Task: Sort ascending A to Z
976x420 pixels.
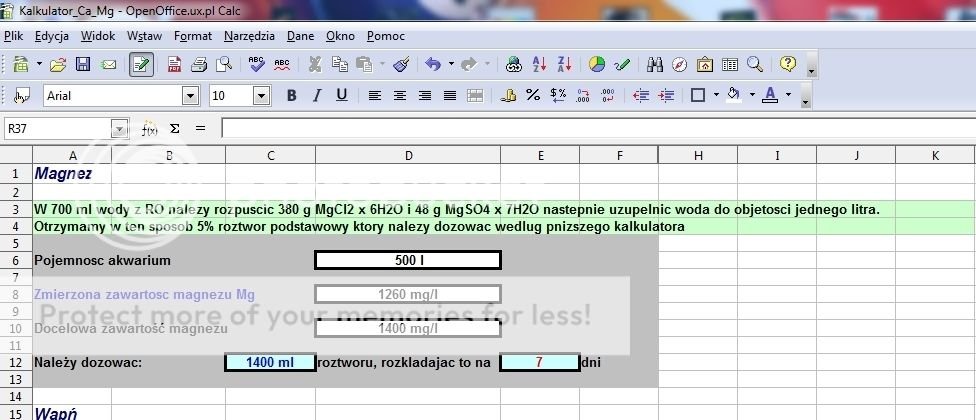Action: point(539,64)
